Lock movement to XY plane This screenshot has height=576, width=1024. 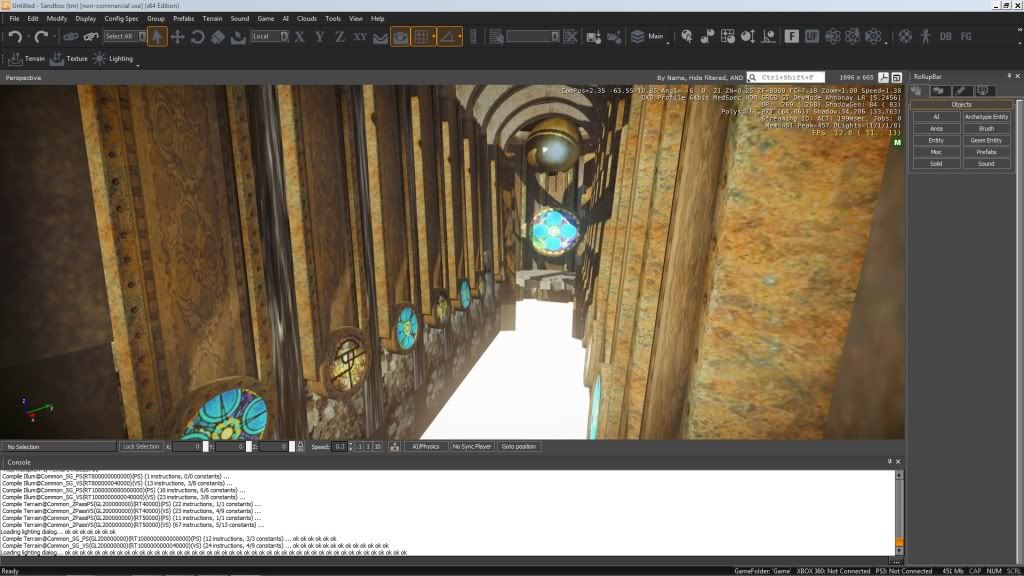(x=360, y=37)
